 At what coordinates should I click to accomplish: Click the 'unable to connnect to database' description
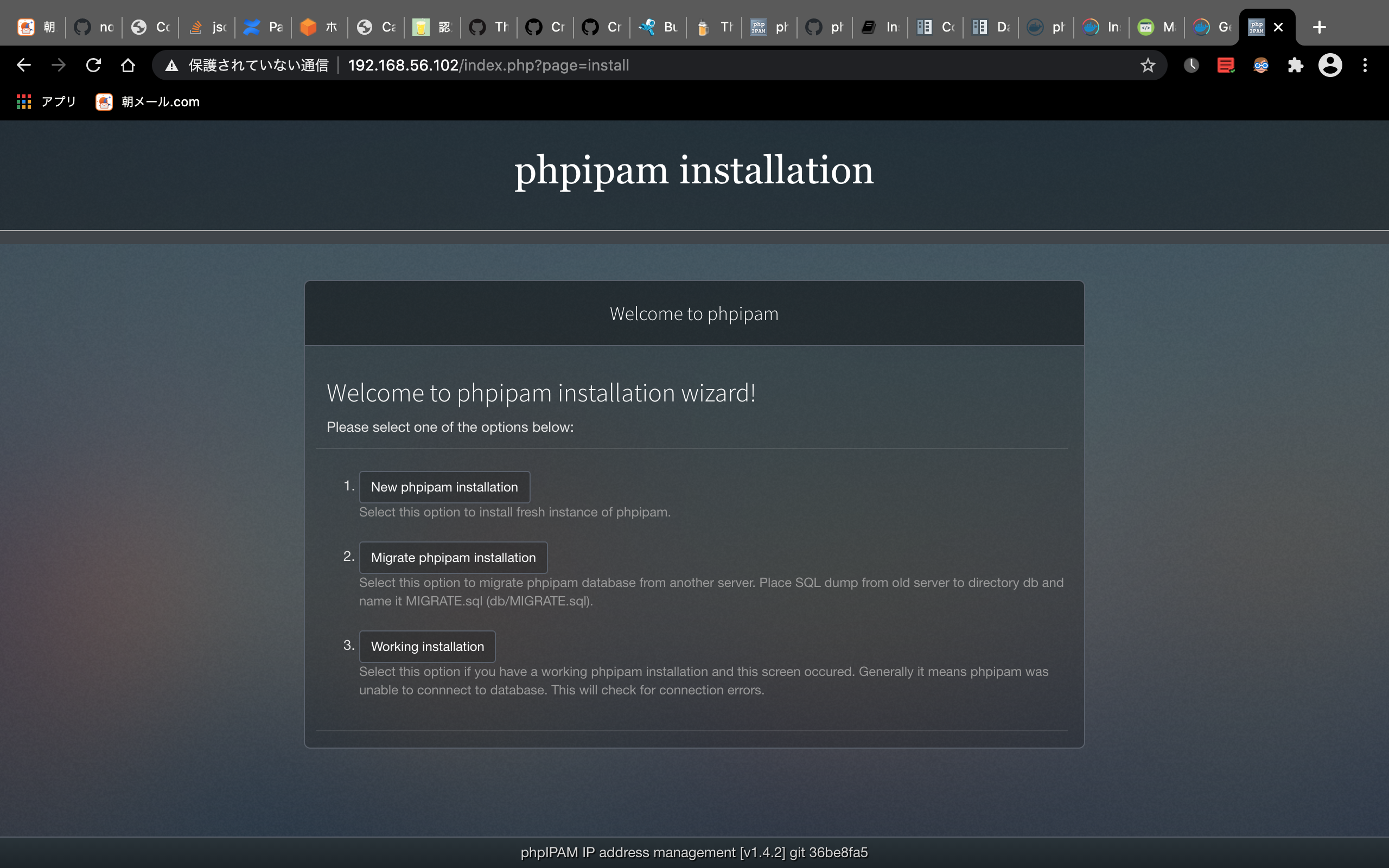tap(704, 681)
